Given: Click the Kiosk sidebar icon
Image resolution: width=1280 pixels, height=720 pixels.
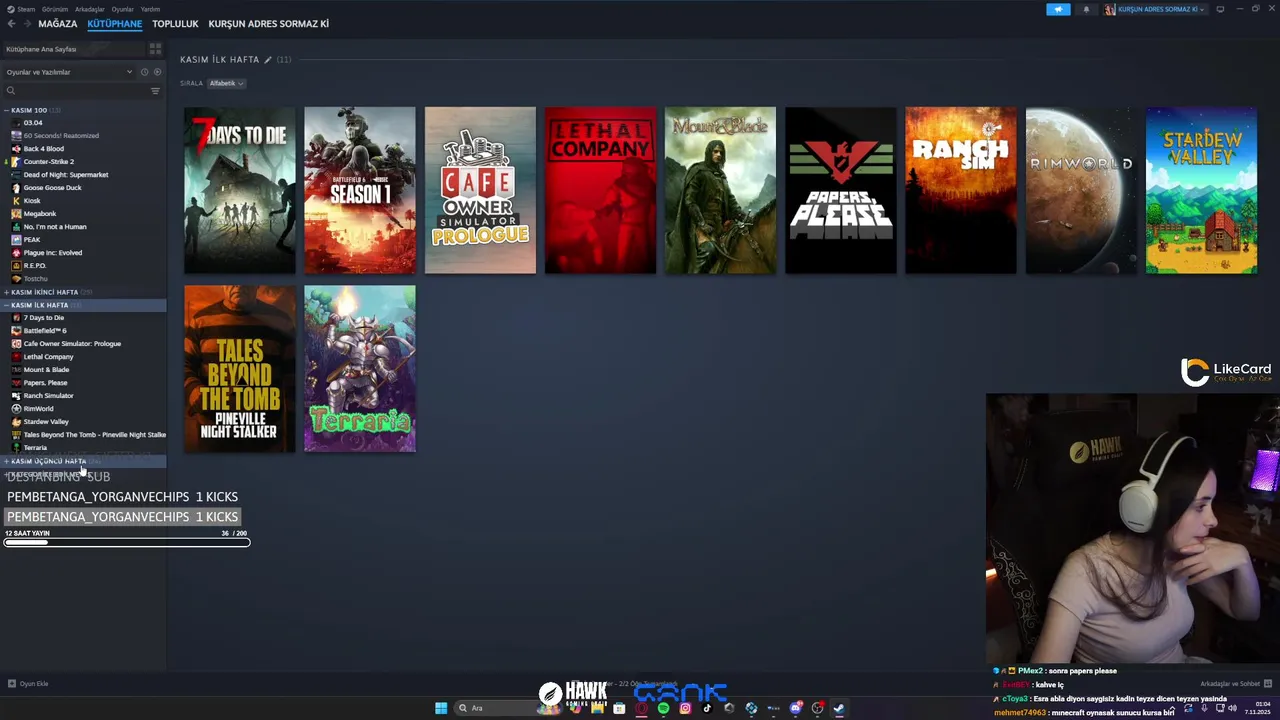Looking at the screenshot, I should coord(16,200).
